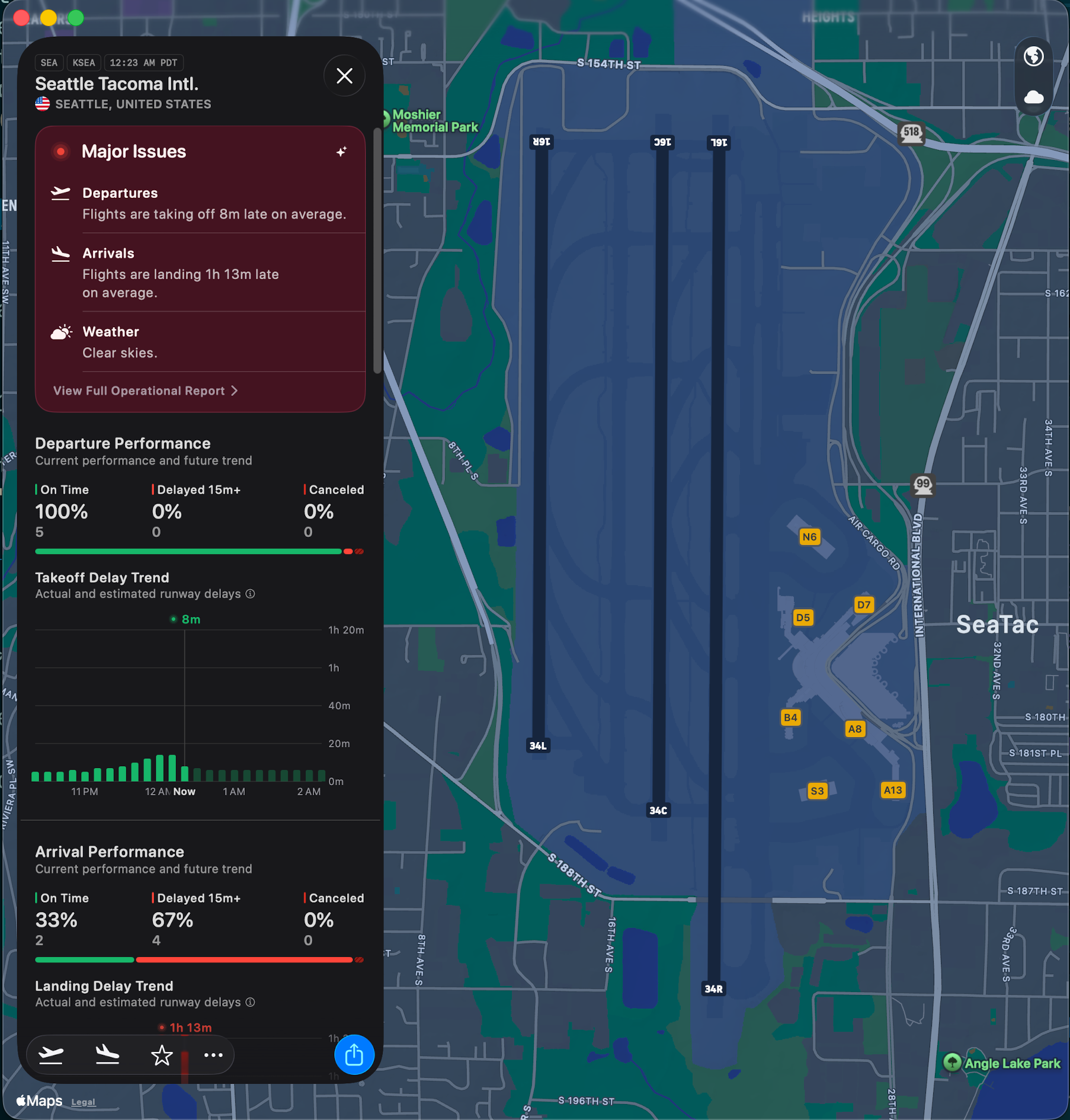Open the info icon beside Takeoff Delay Trend
Screen dimensions: 1070x1120
point(249,594)
